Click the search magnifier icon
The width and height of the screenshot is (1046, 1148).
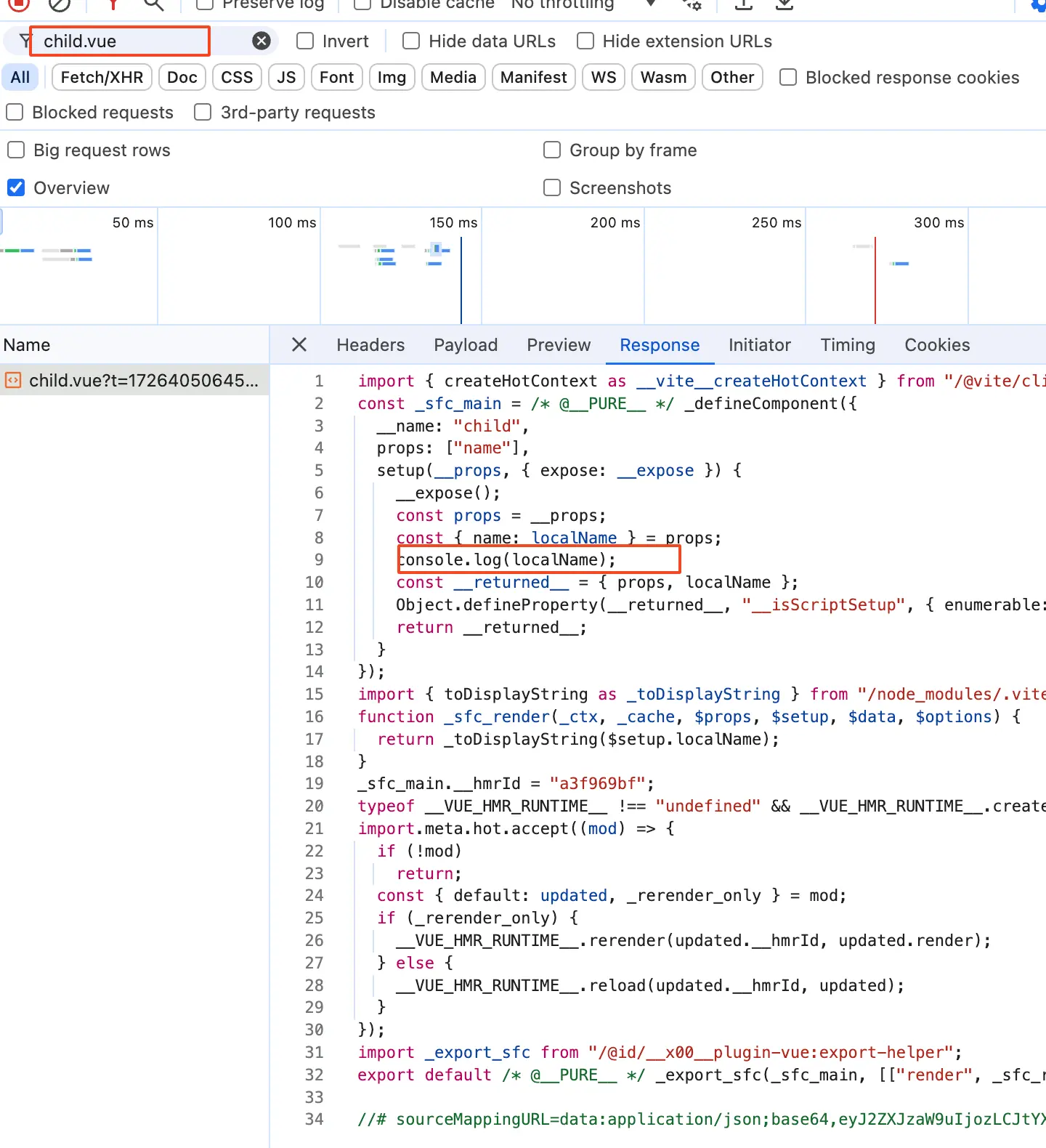tap(153, 4)
